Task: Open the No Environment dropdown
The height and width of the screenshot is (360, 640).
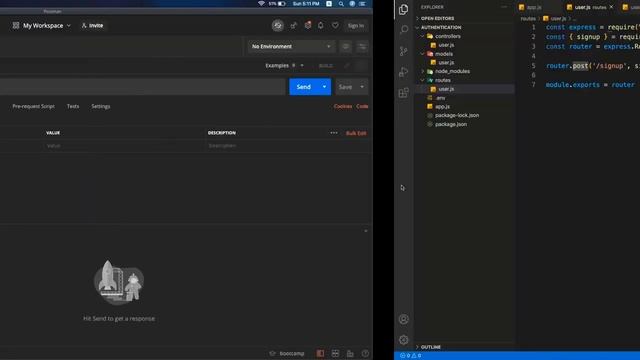Action: point(291,47)
